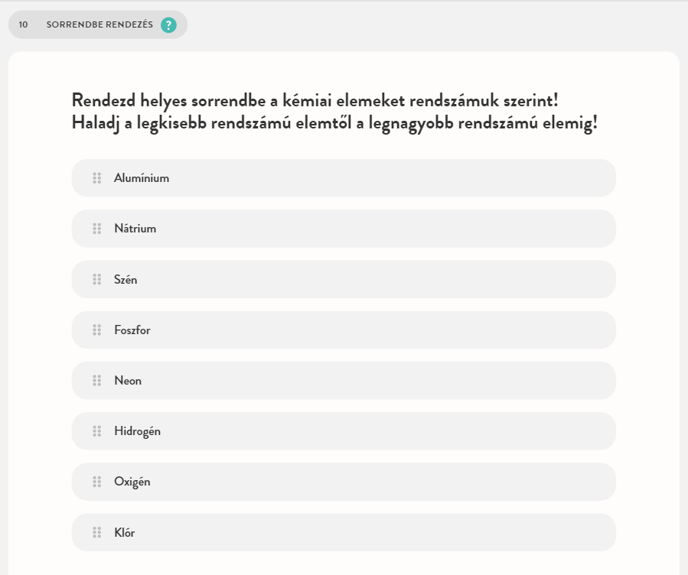Click the question number 10 badge
This screenshot has height=575, width=688.
pos(23,25)
